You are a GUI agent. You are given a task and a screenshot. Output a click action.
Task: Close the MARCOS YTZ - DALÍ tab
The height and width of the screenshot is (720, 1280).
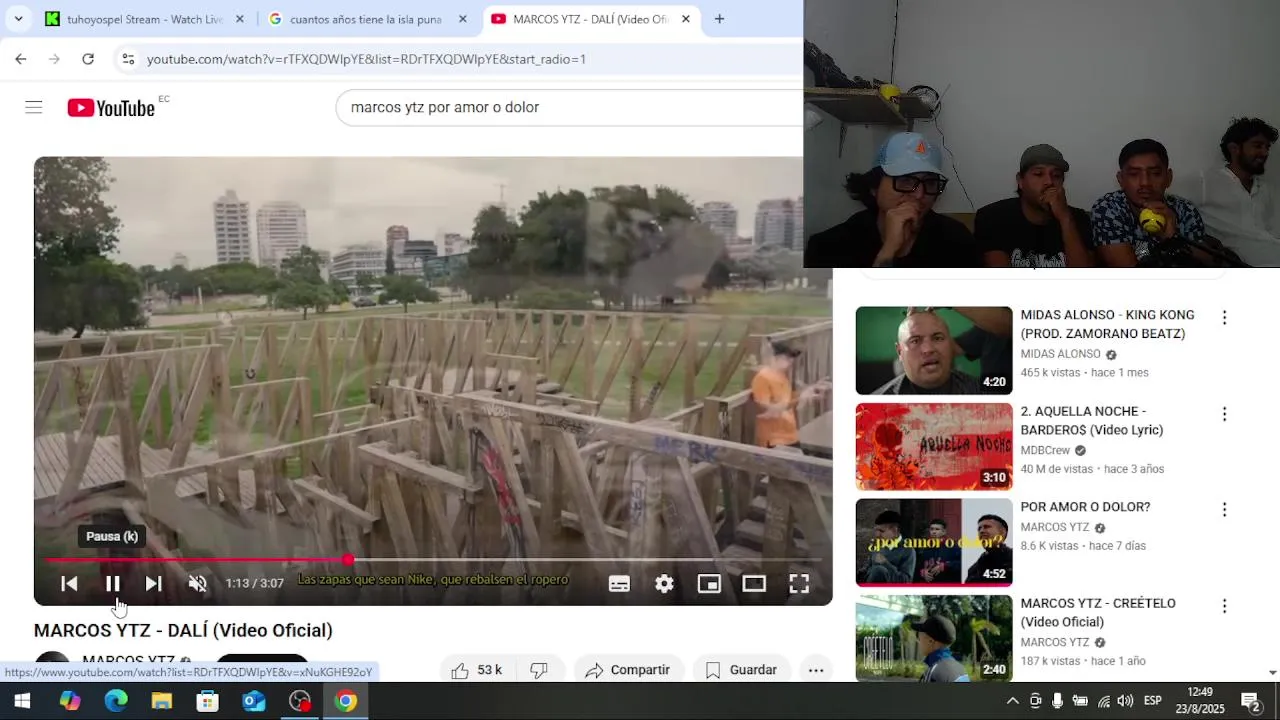[685, 19]
